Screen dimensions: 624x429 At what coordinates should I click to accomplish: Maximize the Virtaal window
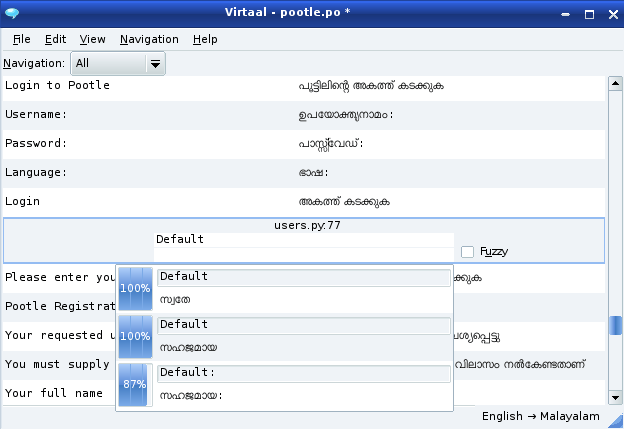(x=589, y=14)
